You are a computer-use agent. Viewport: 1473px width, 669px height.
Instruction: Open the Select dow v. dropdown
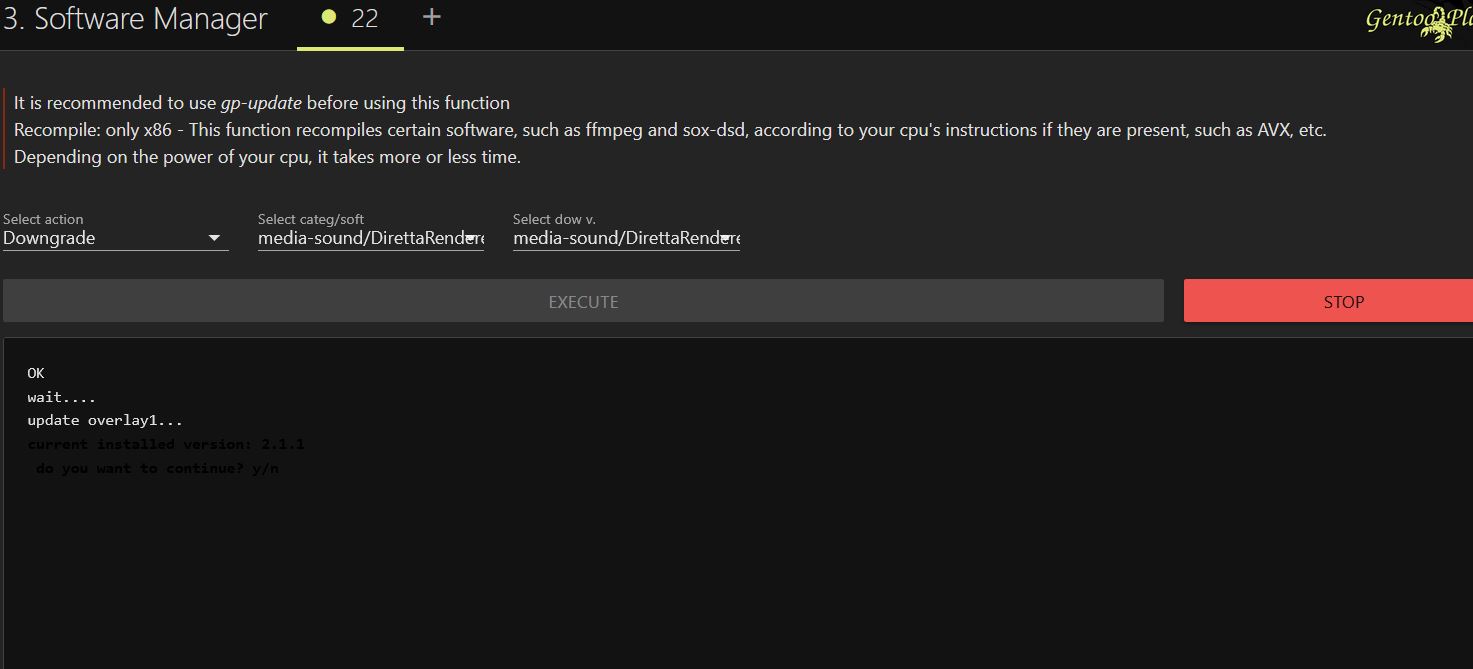(x=626, y=238)
